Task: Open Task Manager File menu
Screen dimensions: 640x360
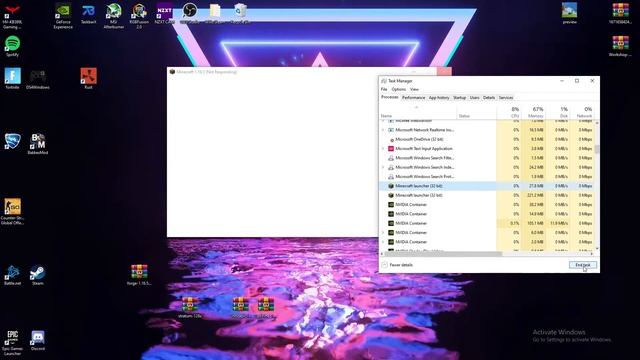Action: [384, 89]
